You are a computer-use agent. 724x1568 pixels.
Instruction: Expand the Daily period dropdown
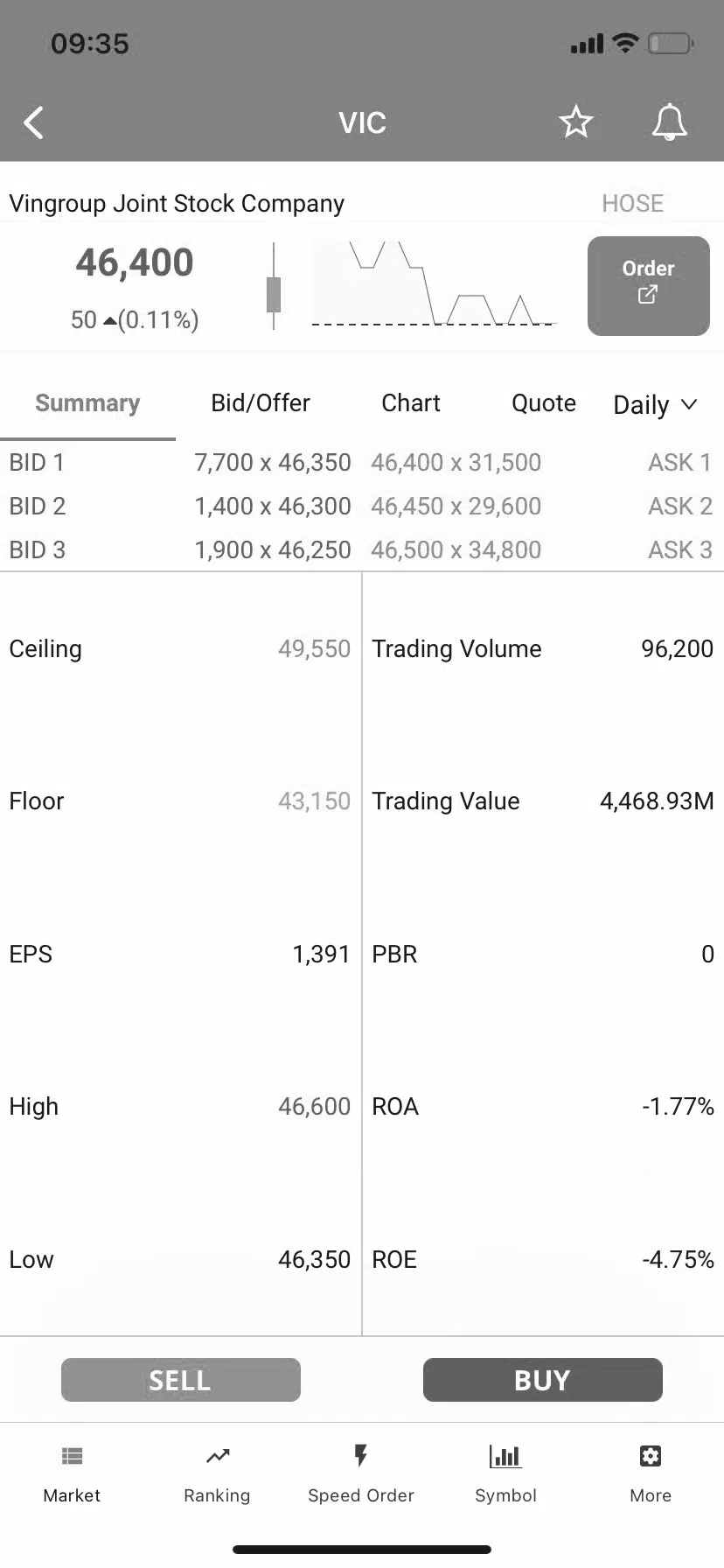(x=655, y=404)
